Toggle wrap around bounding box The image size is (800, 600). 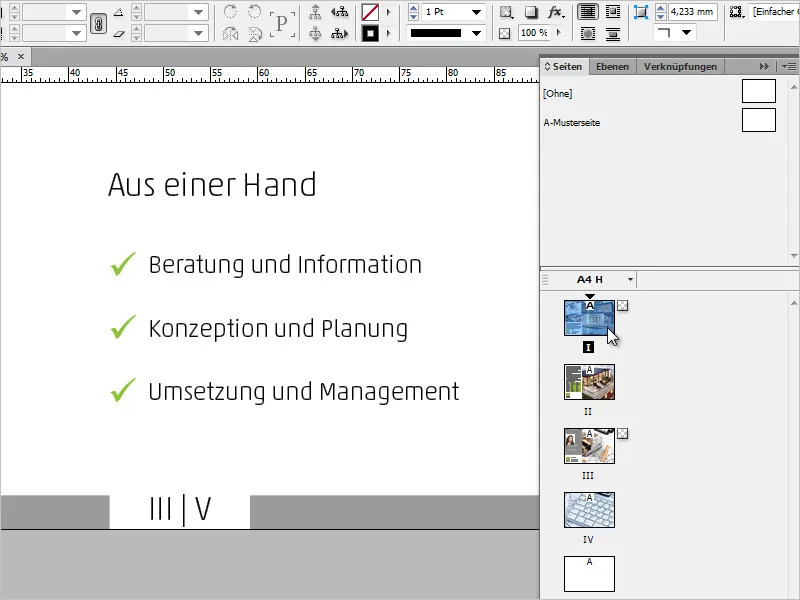pos(612,12)
